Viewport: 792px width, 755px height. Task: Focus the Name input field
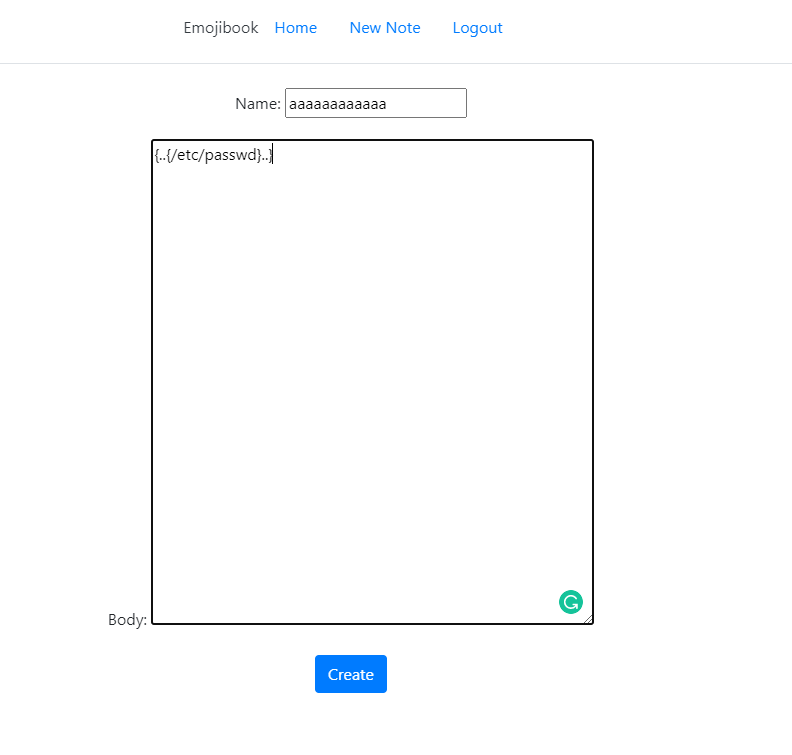(376, 103)
